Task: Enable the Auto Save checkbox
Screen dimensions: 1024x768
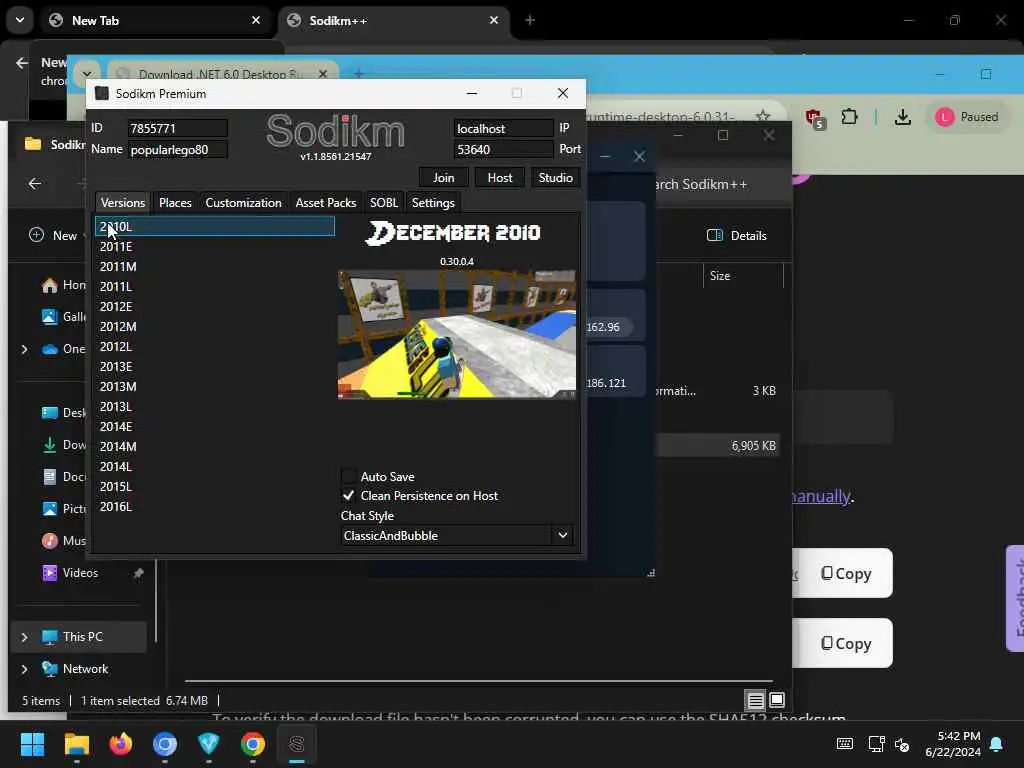Action: click(349, 476)
